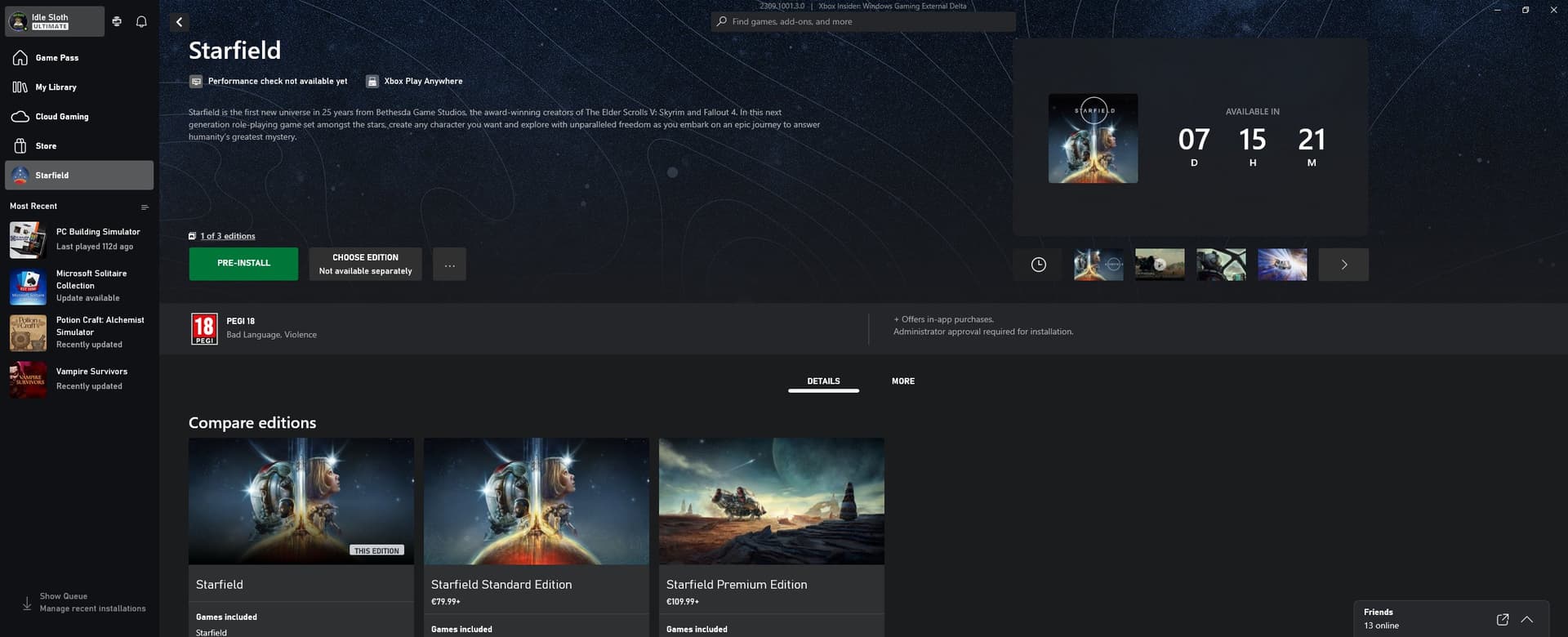This screenshot has width=1568, height=637.
Task: Open Game Pass home in sidebar
Action: (x=57, y=58)
